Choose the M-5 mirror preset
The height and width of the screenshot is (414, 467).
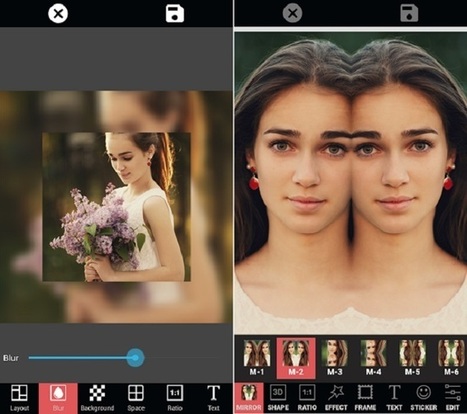tap(412, 358)
